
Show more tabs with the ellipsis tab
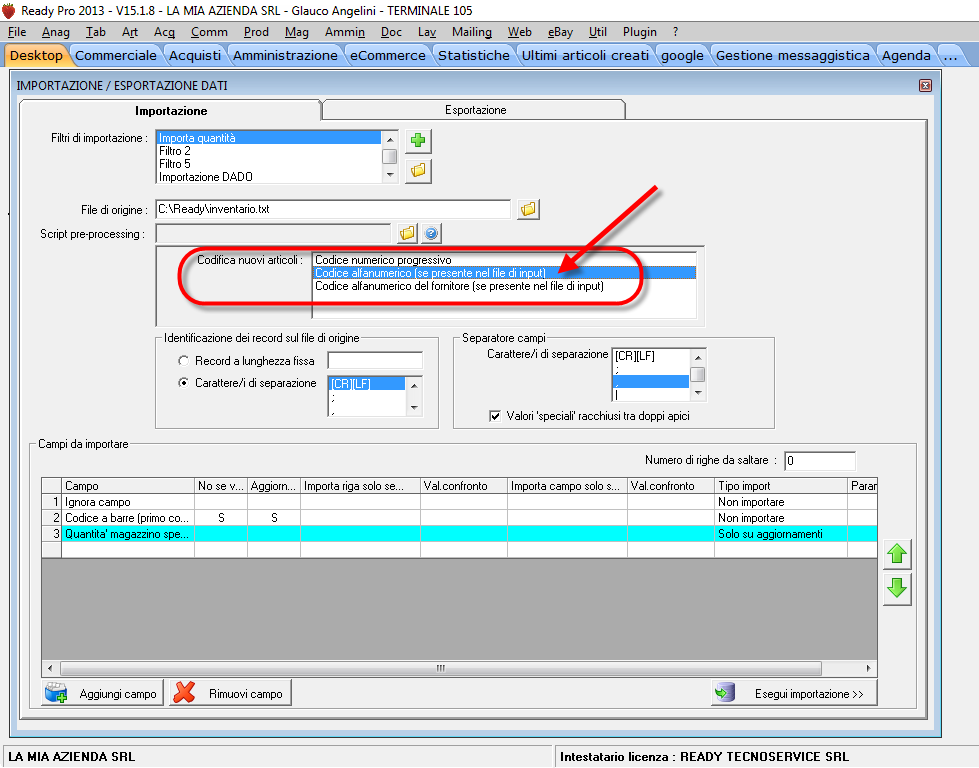[950, 56]
